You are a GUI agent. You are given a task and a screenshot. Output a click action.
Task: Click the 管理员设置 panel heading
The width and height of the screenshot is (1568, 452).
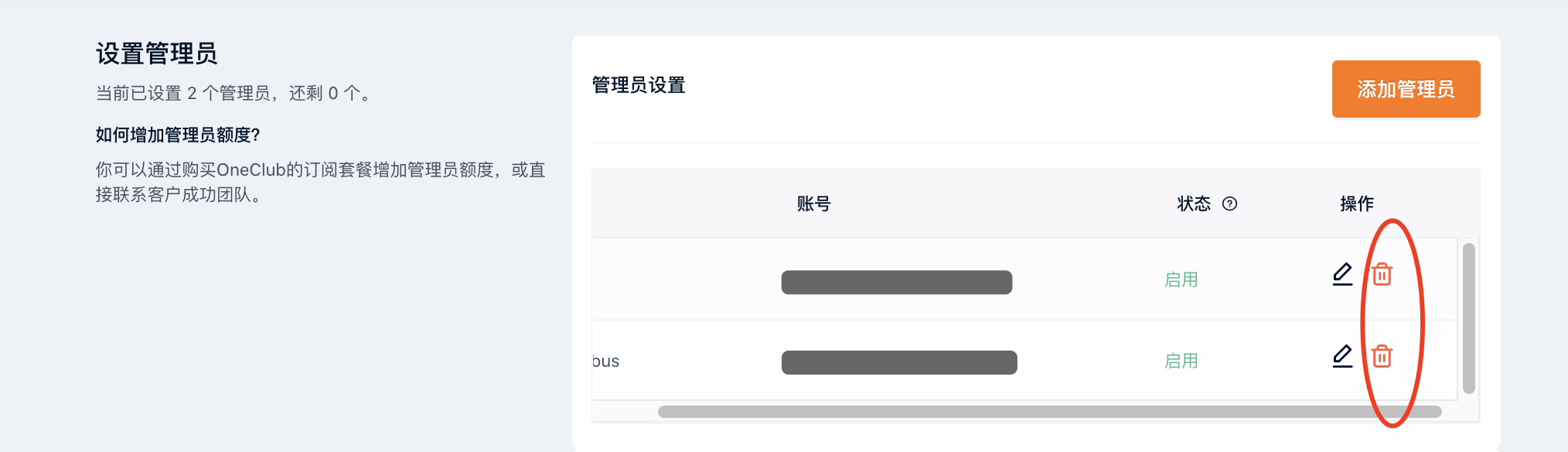(x=639, y=85)
